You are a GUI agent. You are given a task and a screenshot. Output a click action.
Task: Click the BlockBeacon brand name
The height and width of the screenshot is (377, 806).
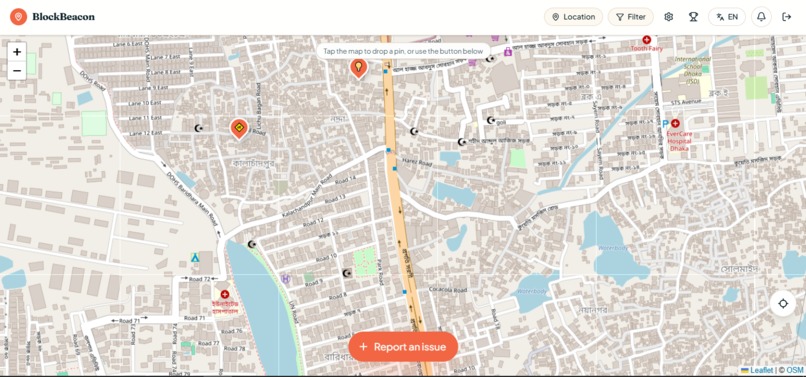(x=63, y=17)
